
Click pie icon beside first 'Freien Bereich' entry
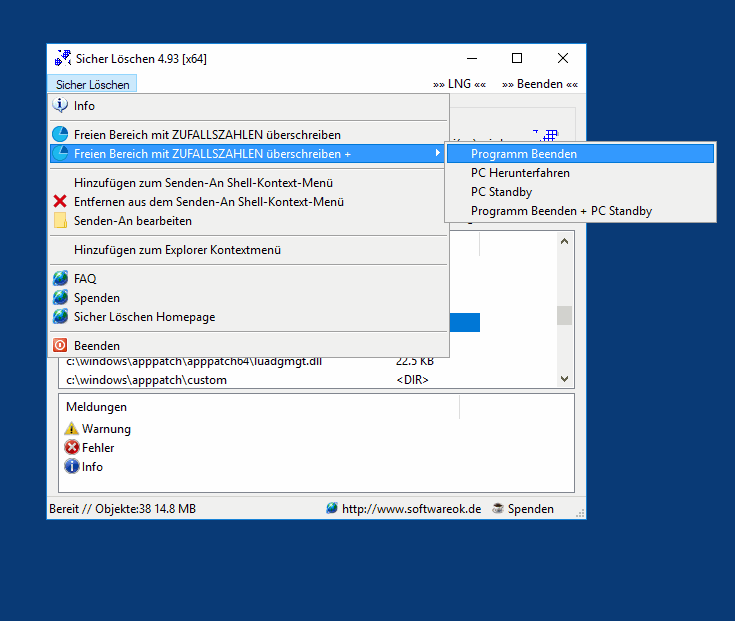click(x=60, y=135)
